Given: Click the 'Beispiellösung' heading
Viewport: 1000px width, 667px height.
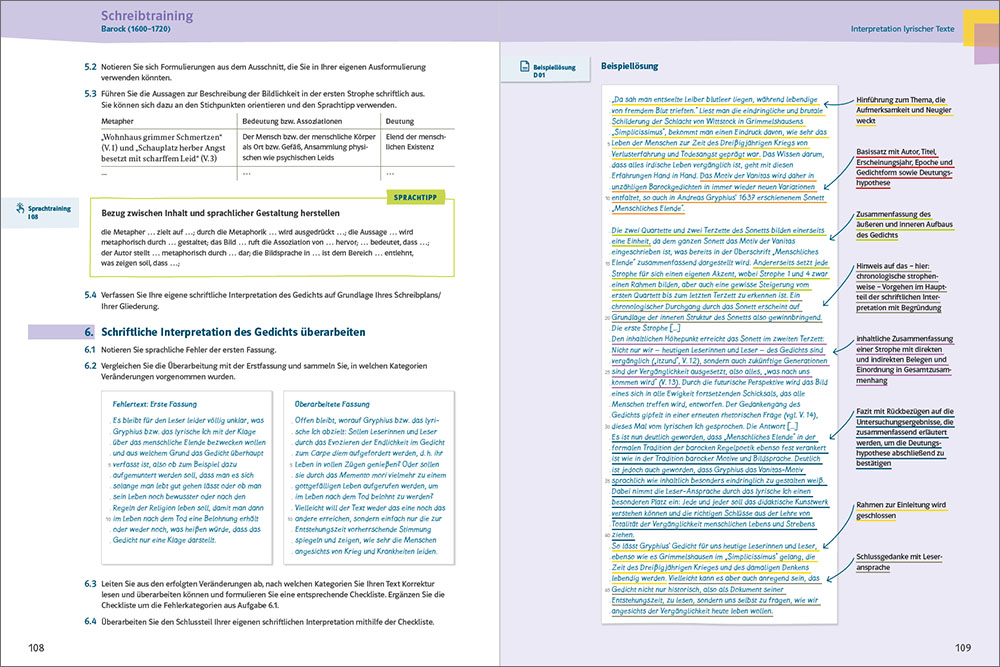Looking at the screenshot, I should [629, 66].
